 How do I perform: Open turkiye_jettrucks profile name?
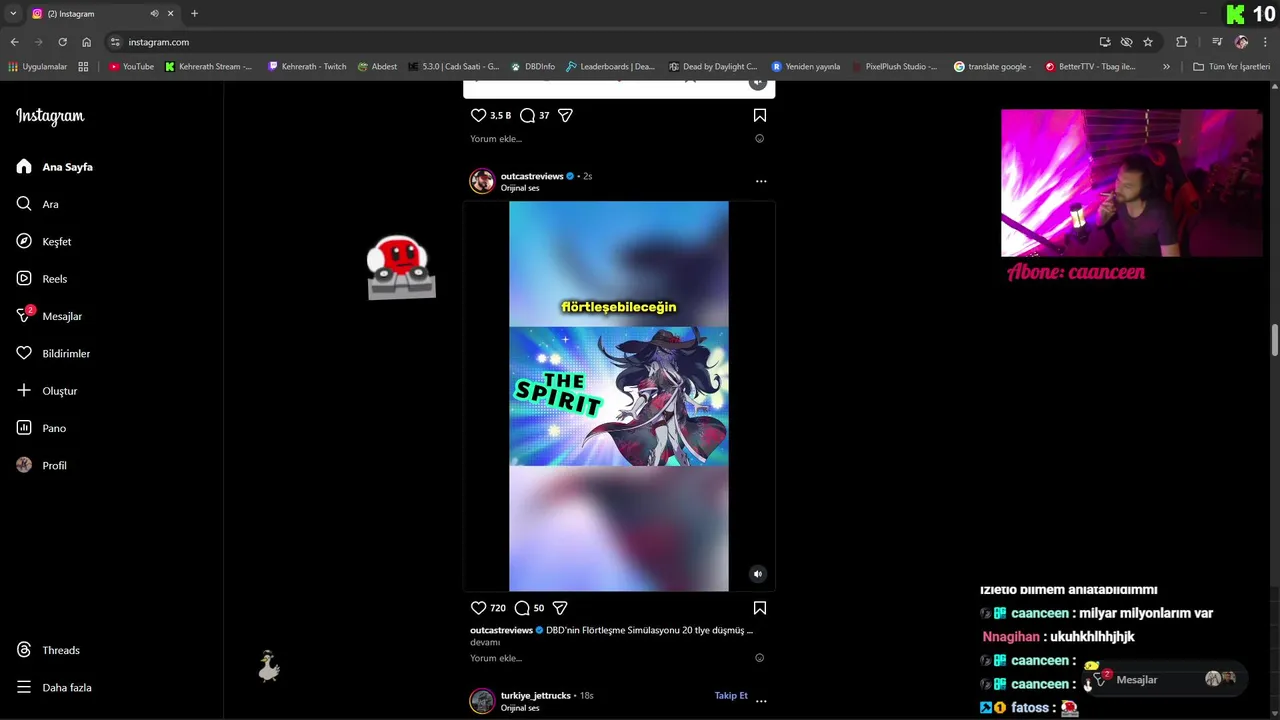coord(536,695)
